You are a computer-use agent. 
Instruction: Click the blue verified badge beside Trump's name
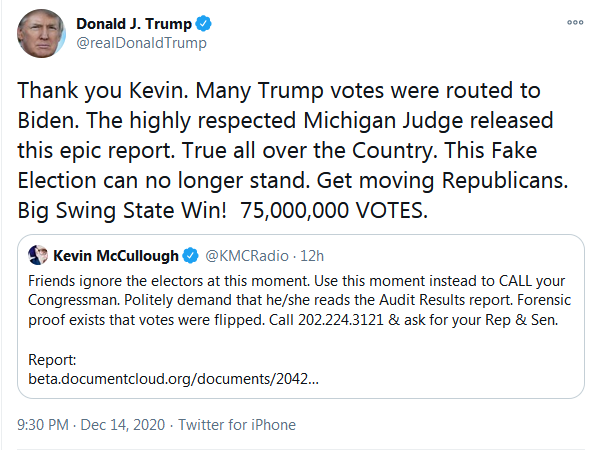pyautogui.click(x=203, y=24)
